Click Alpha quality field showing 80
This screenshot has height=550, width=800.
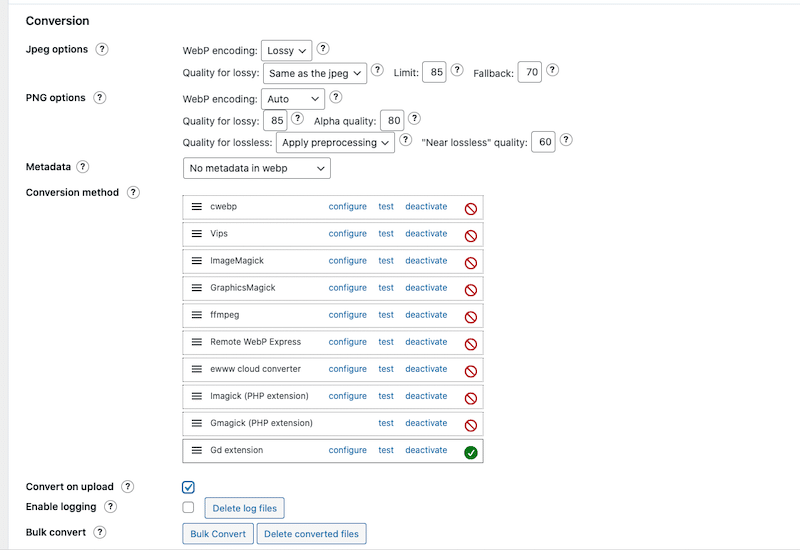392,121
